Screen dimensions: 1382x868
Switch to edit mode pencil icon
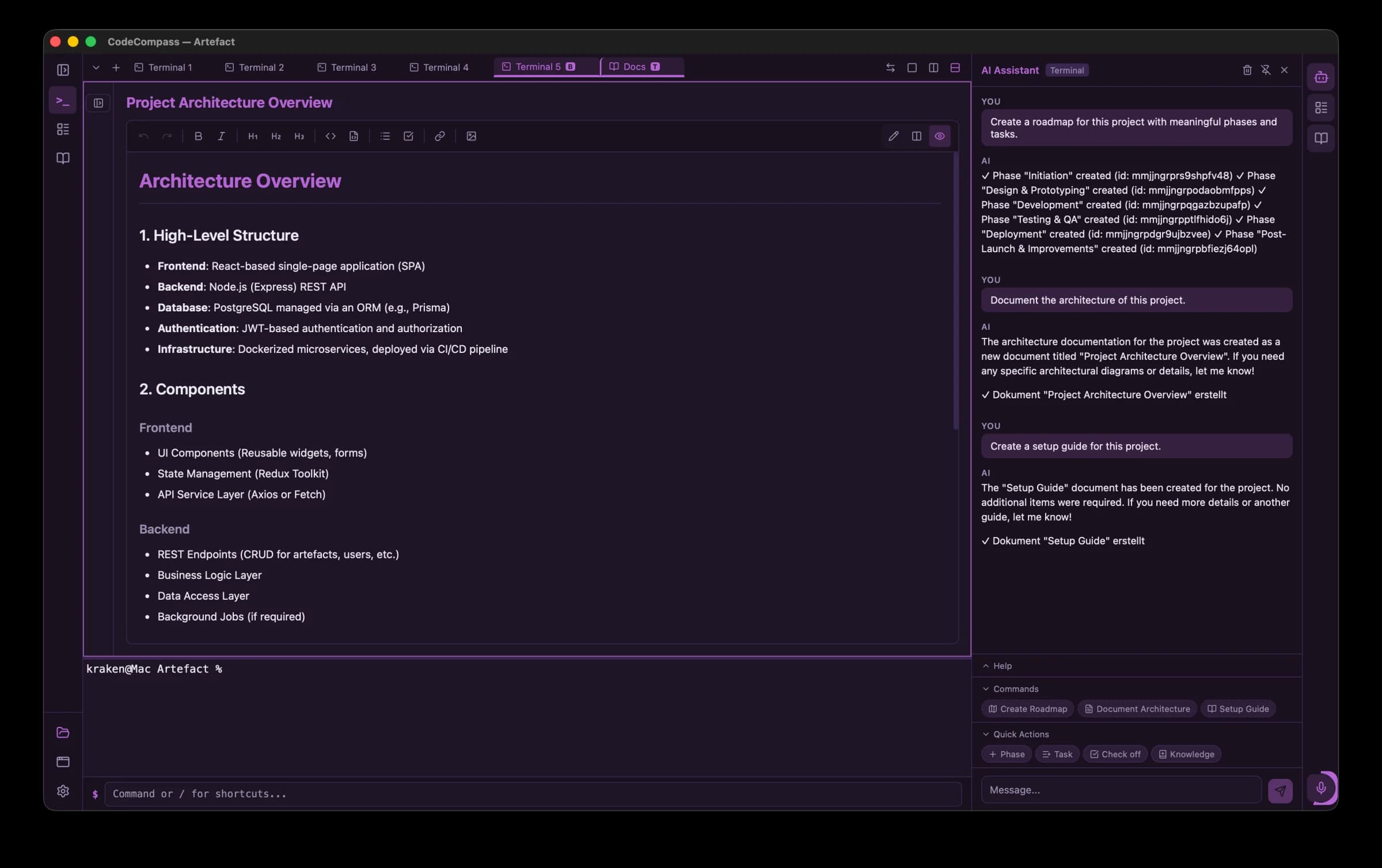tap(893, 136)
